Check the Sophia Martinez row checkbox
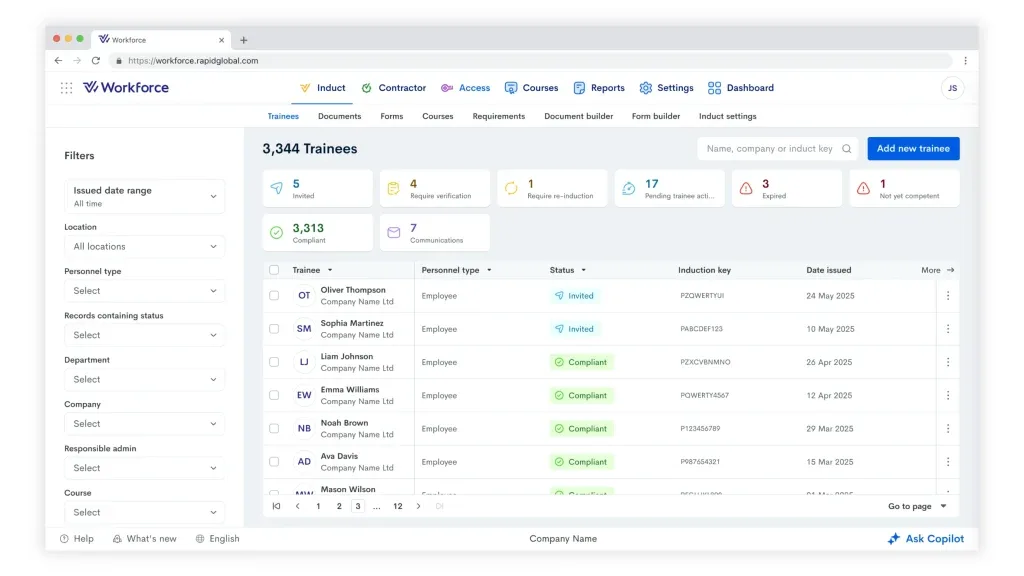 coord(274,329)
